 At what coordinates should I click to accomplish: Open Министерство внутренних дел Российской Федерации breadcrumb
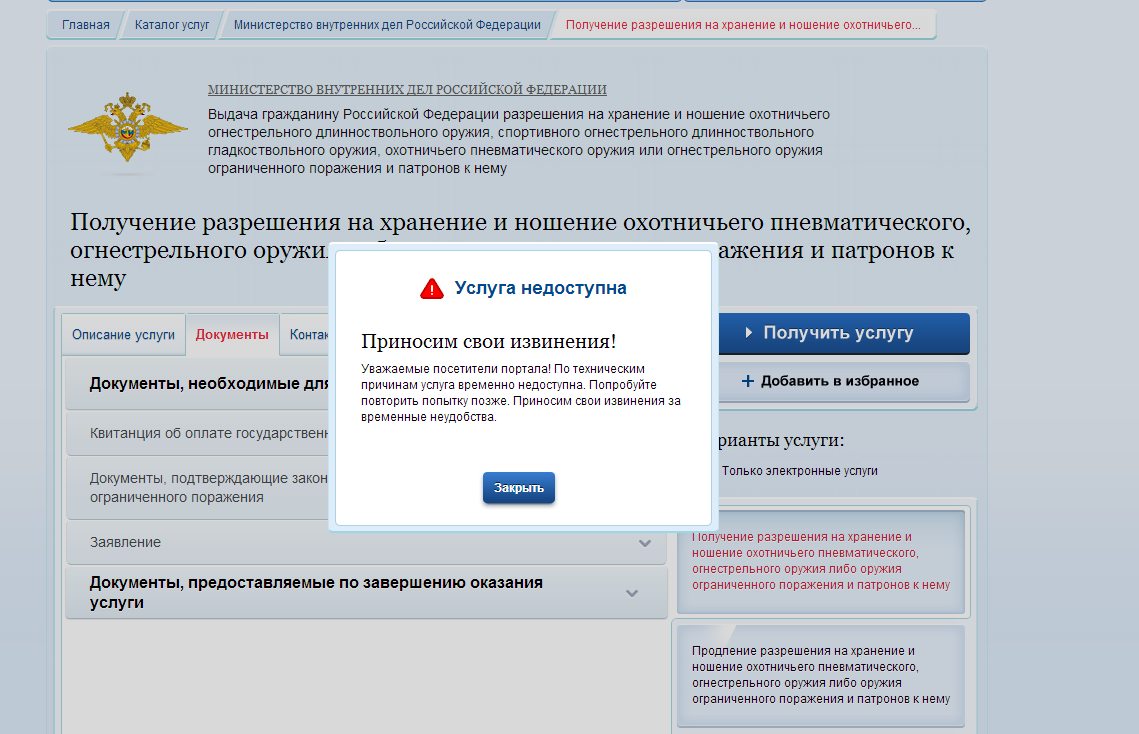point(387,25)
